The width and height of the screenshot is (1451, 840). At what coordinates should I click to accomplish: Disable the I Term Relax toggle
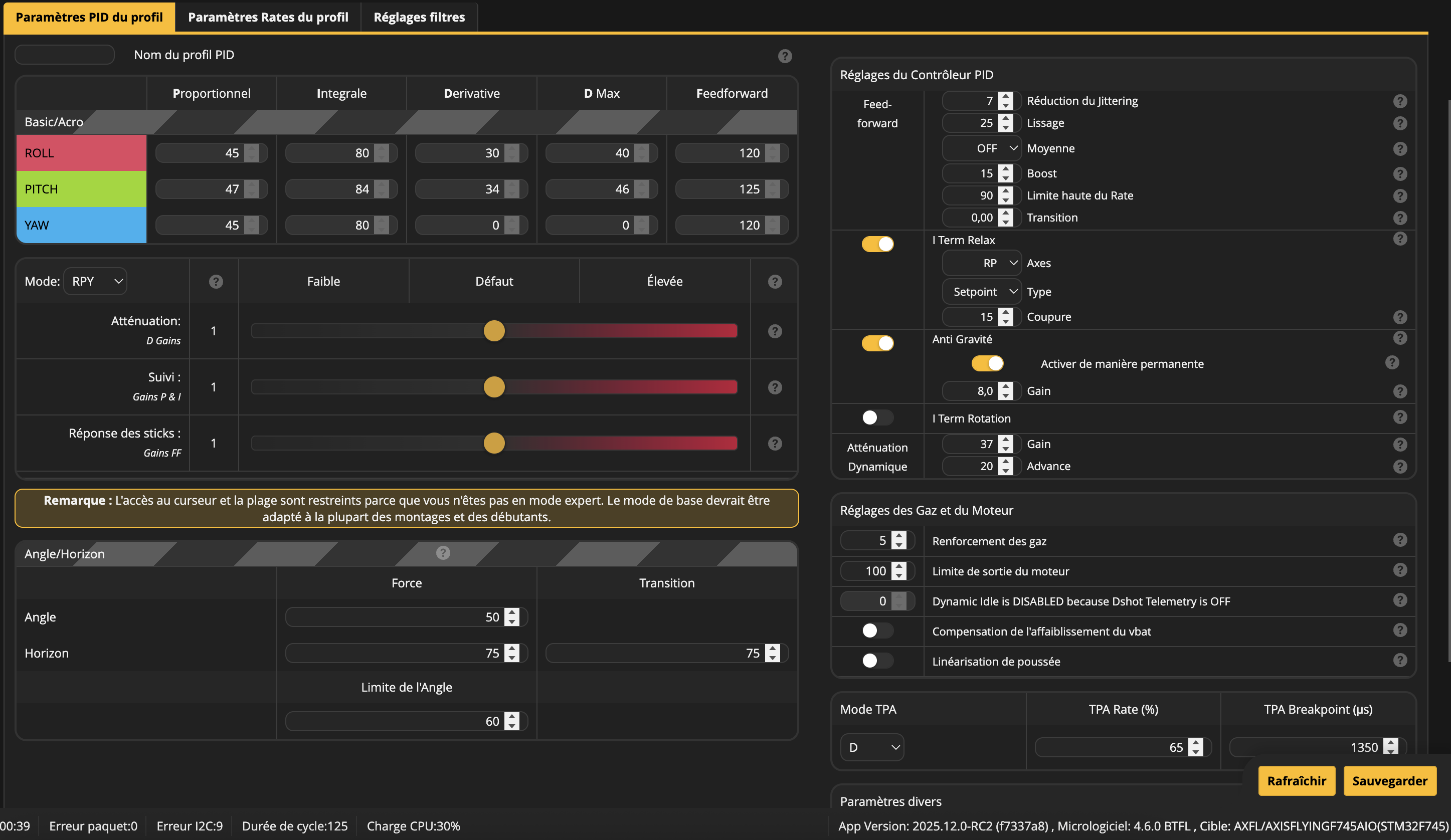coord(877,244)
